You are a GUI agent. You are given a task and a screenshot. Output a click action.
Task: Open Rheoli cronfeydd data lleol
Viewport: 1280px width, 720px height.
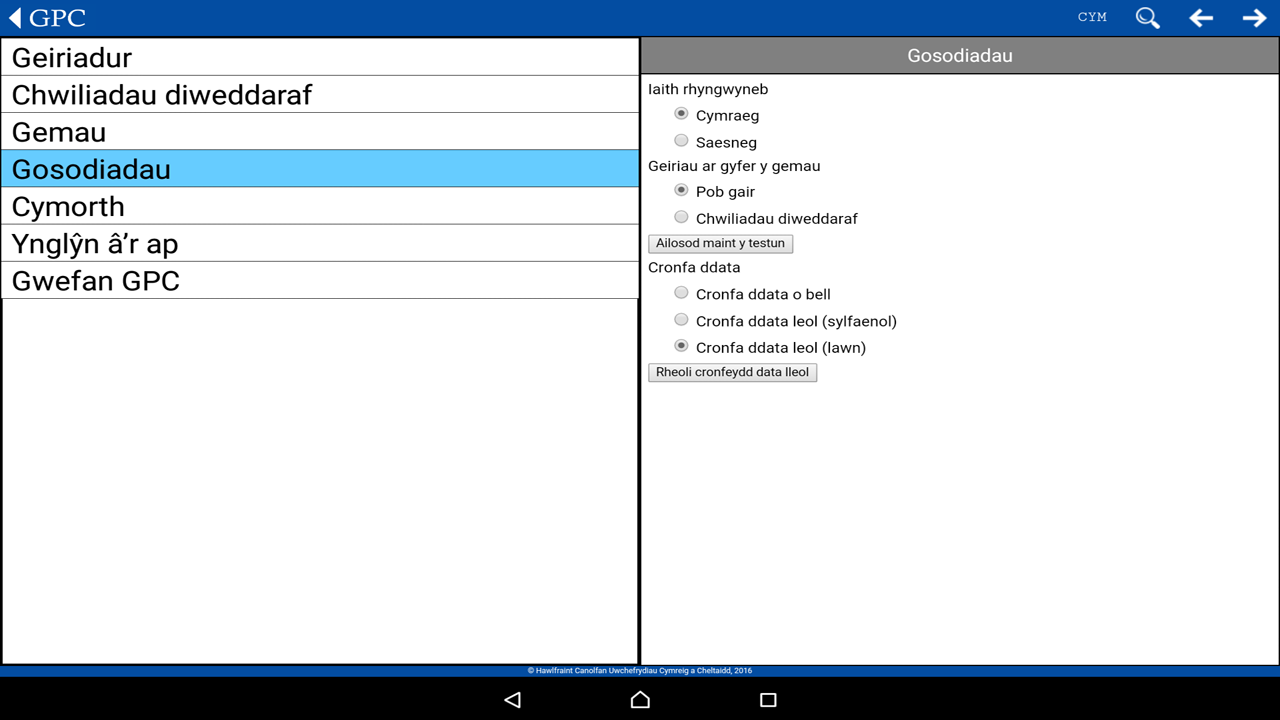coord(732,372)
